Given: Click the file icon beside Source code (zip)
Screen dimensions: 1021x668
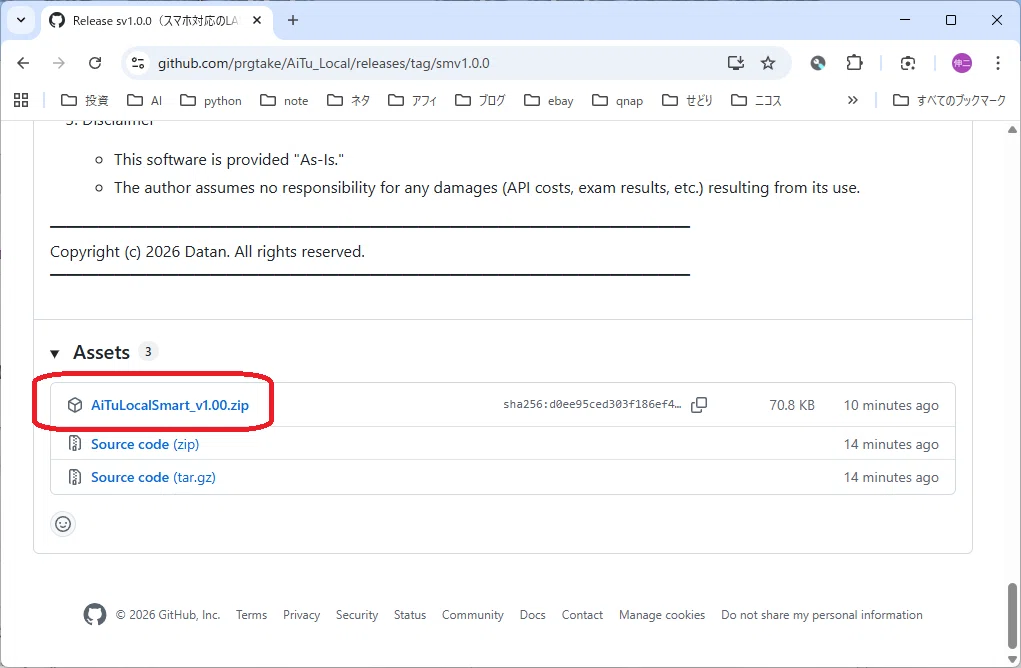Looking at the screenshot, I should tap(75, 444).
